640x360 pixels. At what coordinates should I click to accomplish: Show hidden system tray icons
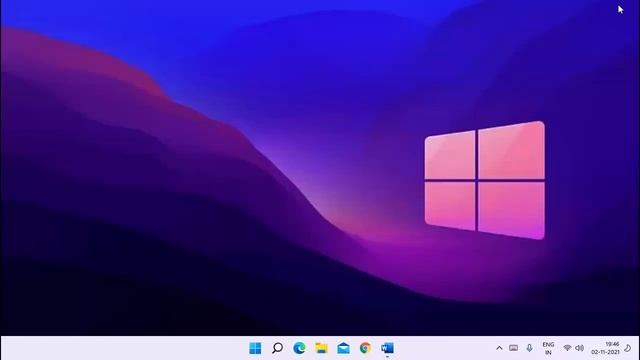coord(499,348)
